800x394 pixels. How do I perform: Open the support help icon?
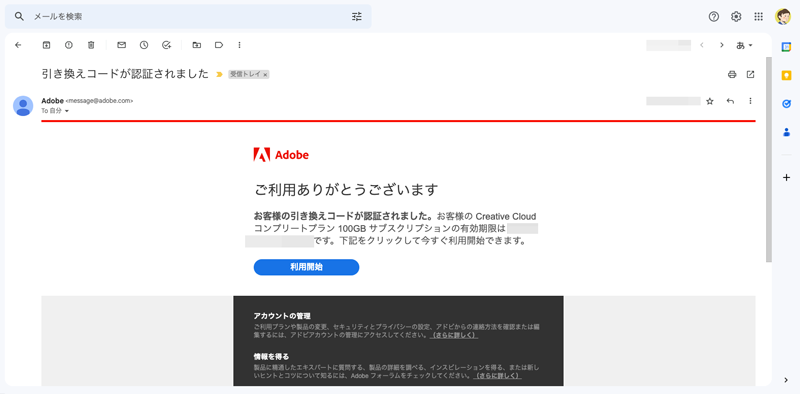pos(714,16)
